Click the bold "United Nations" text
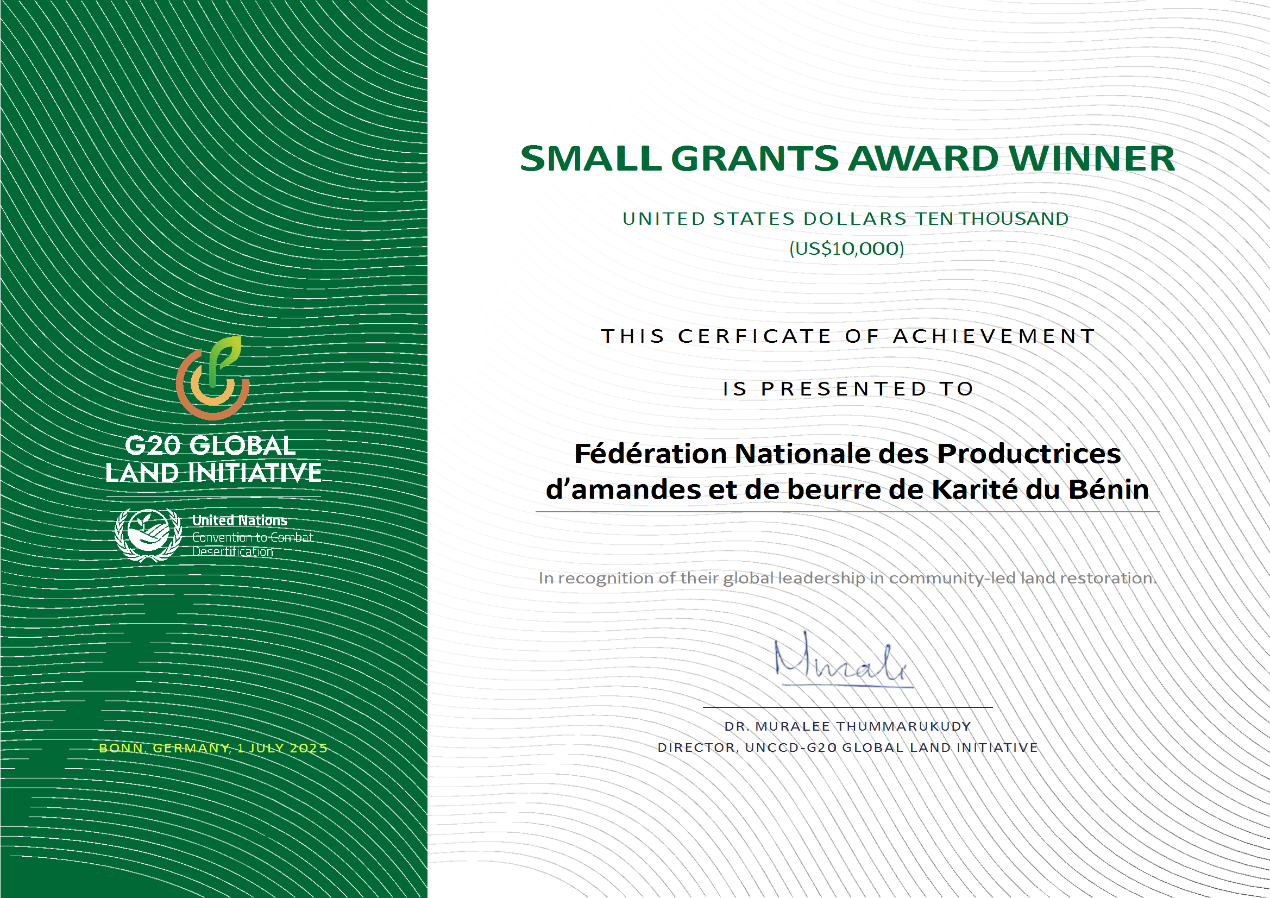This screenshot has height=898, width=1270. [239, 520]
